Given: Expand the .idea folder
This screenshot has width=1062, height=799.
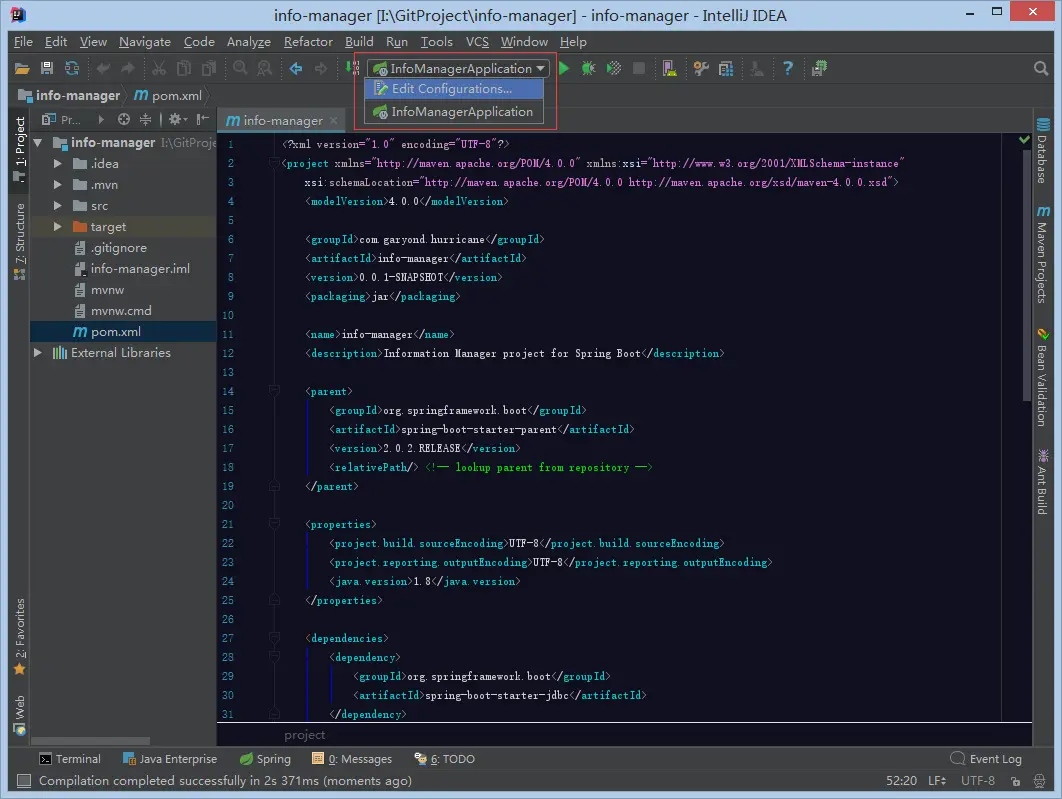Looking at the screenshot, I should point(58,164).
